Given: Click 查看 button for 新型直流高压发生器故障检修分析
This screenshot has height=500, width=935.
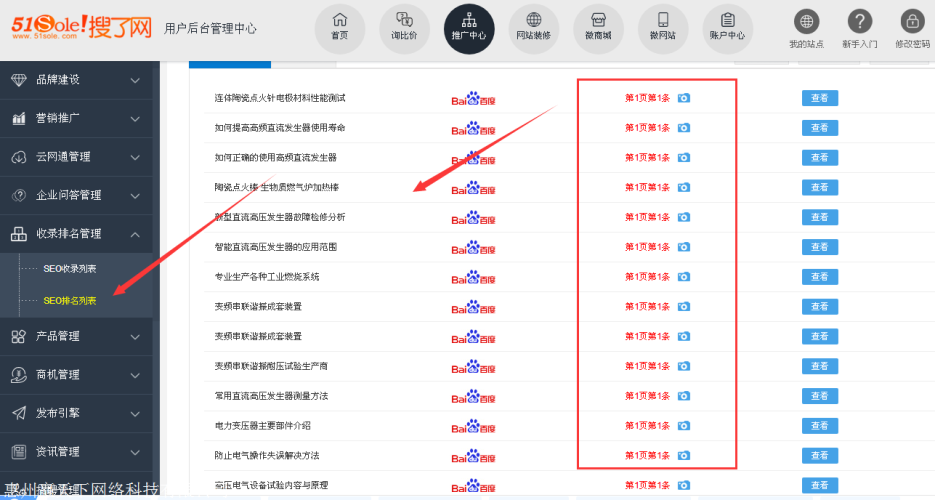Looking at the screenshot, I should 820,217.
